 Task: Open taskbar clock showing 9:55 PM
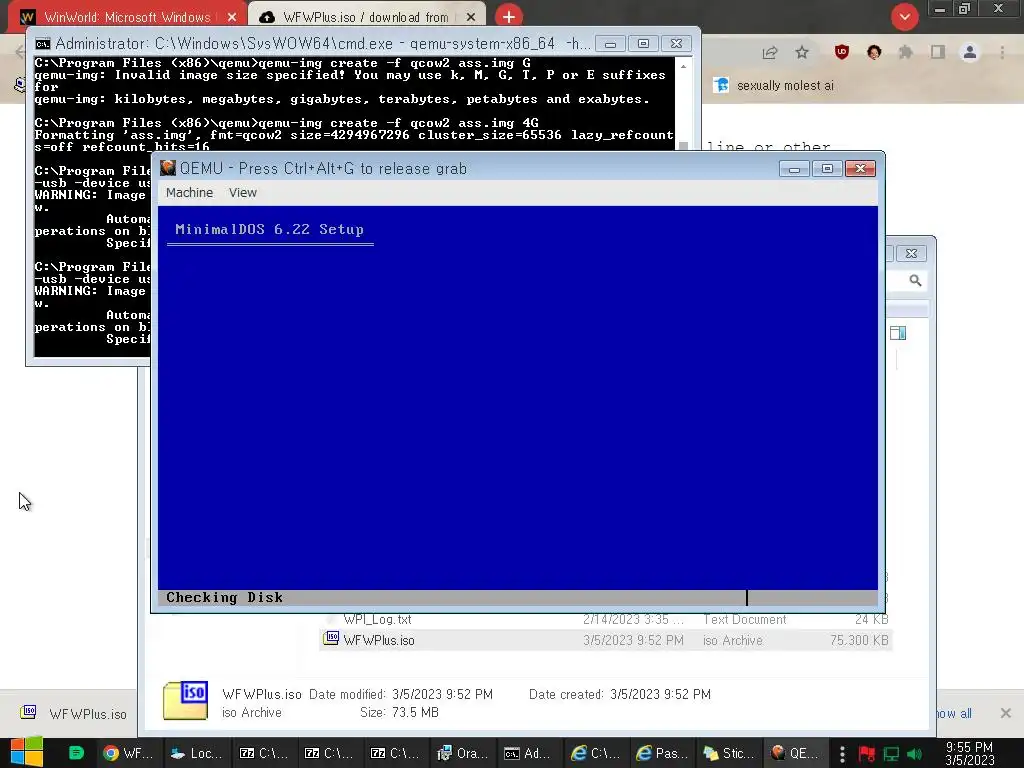(970, 753)
